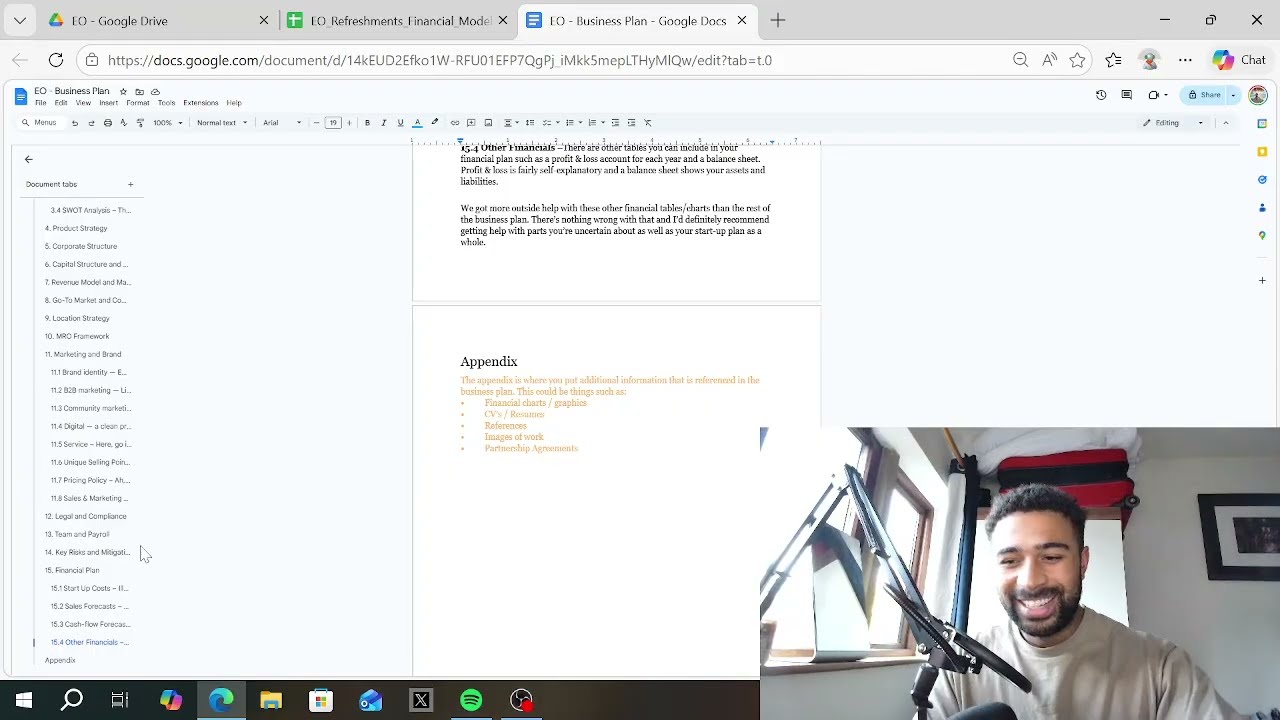Jump to Appendix in outline
Screen dimensions: 1280x720
click(x=60, y=660)
